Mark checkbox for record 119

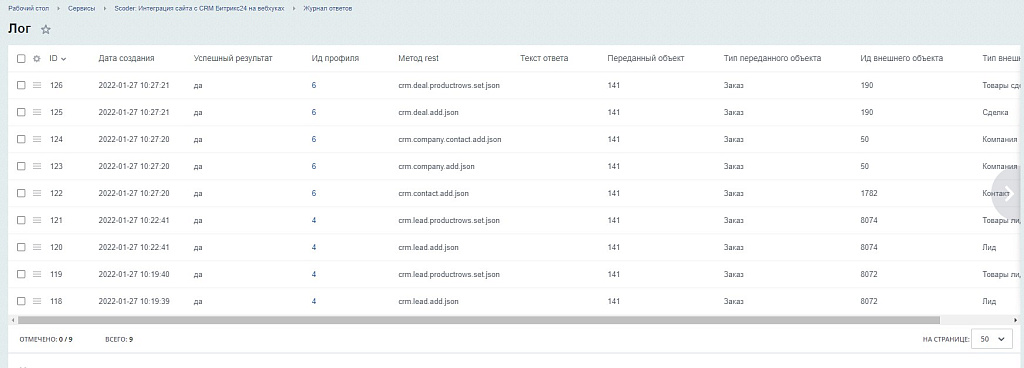click(21, 275)
